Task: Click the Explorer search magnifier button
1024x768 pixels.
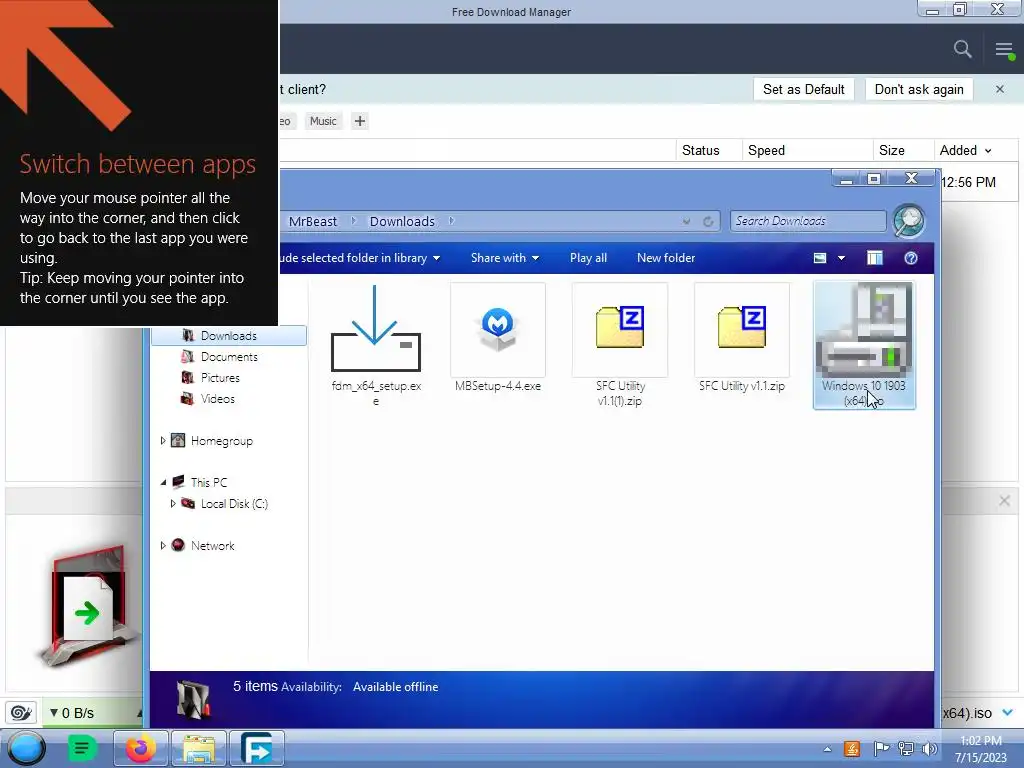Action: click(908, 221)
